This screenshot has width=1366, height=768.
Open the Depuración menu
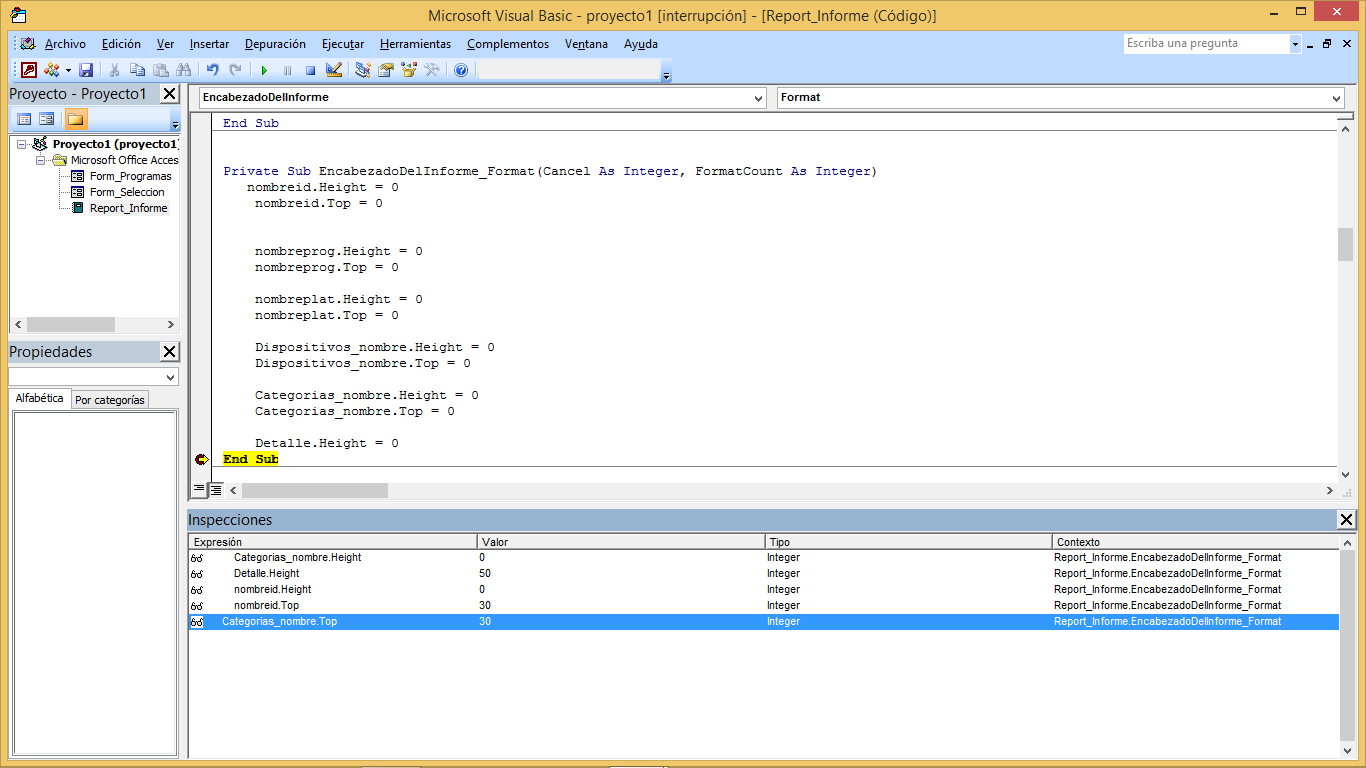275,44
